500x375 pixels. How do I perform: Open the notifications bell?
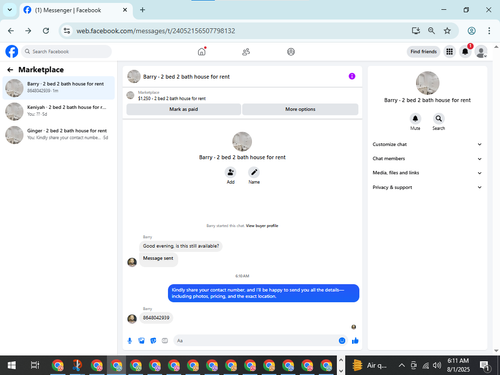465,52
